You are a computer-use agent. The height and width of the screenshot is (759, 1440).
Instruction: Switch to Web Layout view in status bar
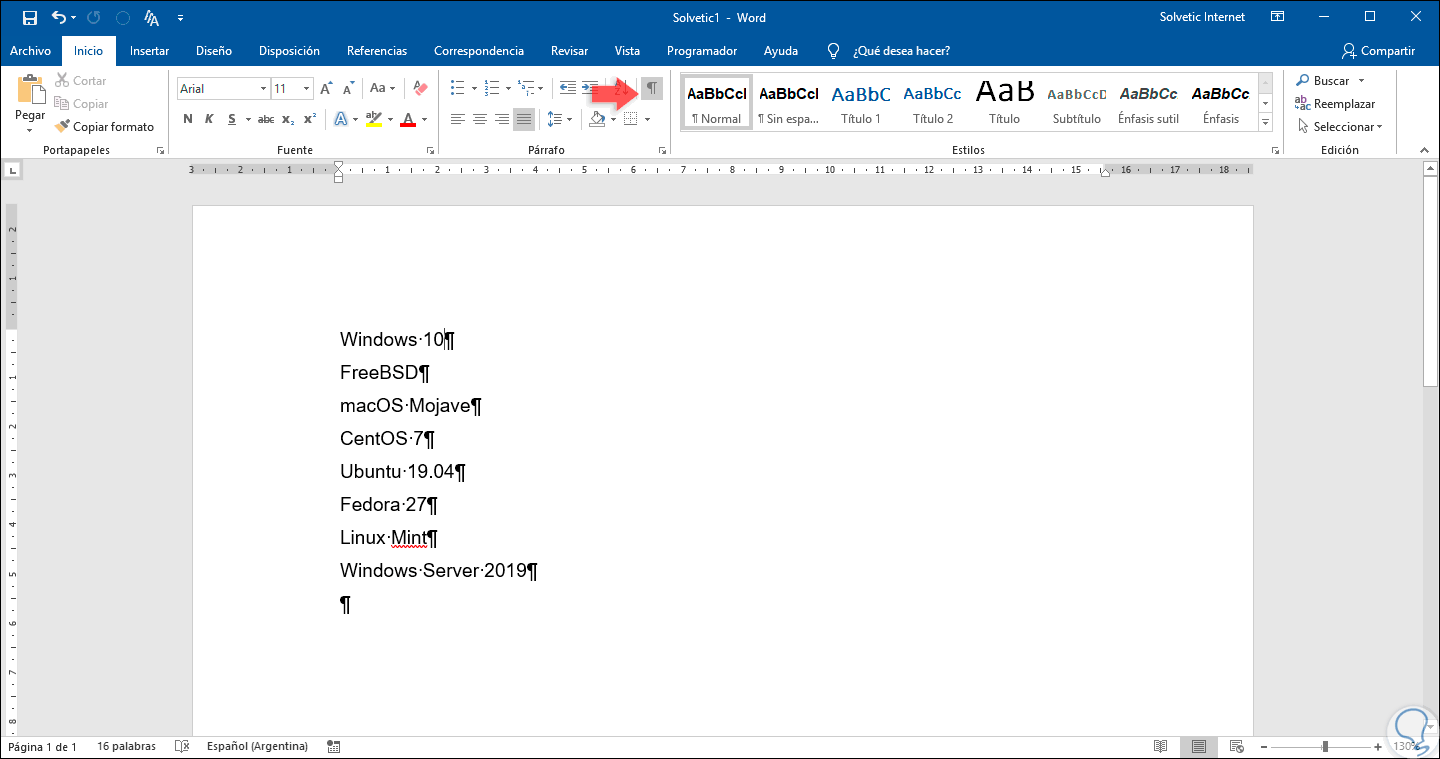pos(1236,747)
